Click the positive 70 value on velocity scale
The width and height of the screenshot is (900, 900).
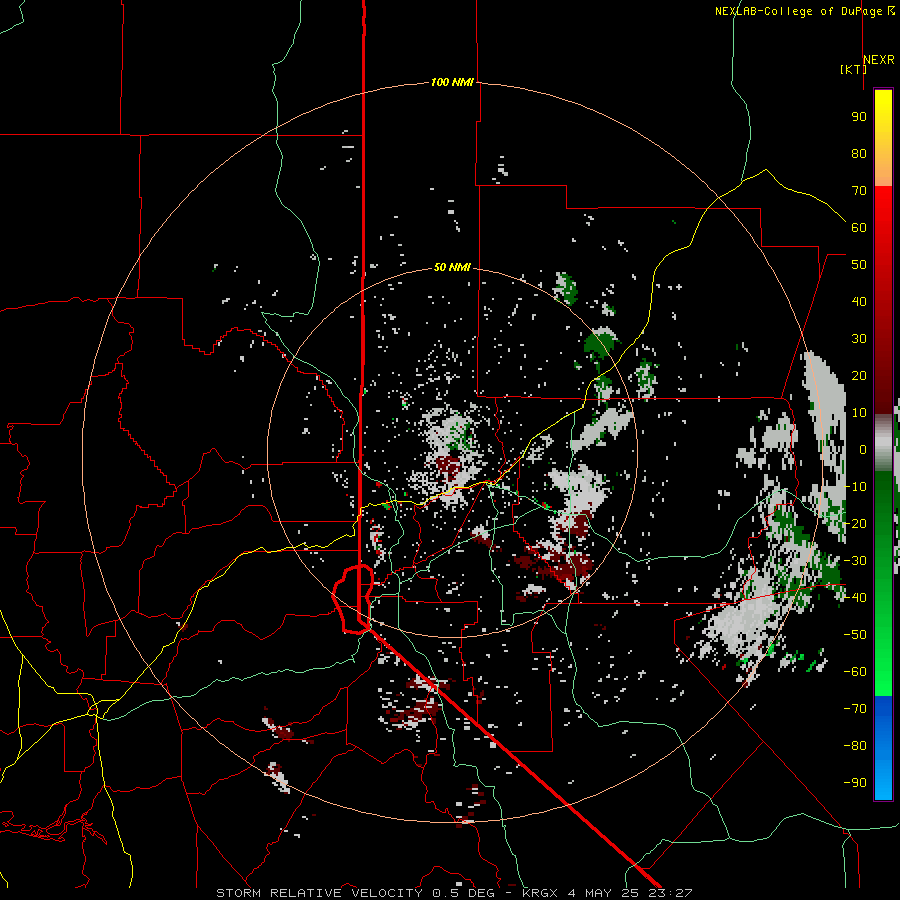click(859, 191)
